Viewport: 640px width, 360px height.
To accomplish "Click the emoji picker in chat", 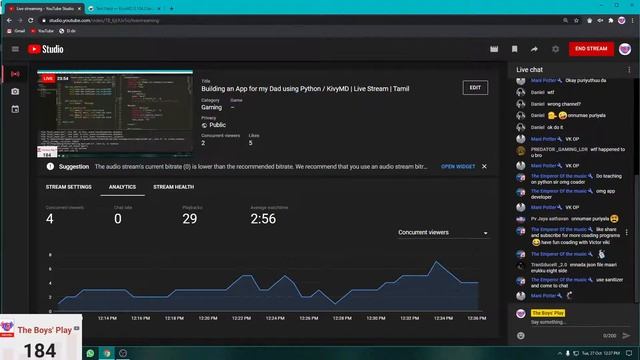I will pos(520,336).
